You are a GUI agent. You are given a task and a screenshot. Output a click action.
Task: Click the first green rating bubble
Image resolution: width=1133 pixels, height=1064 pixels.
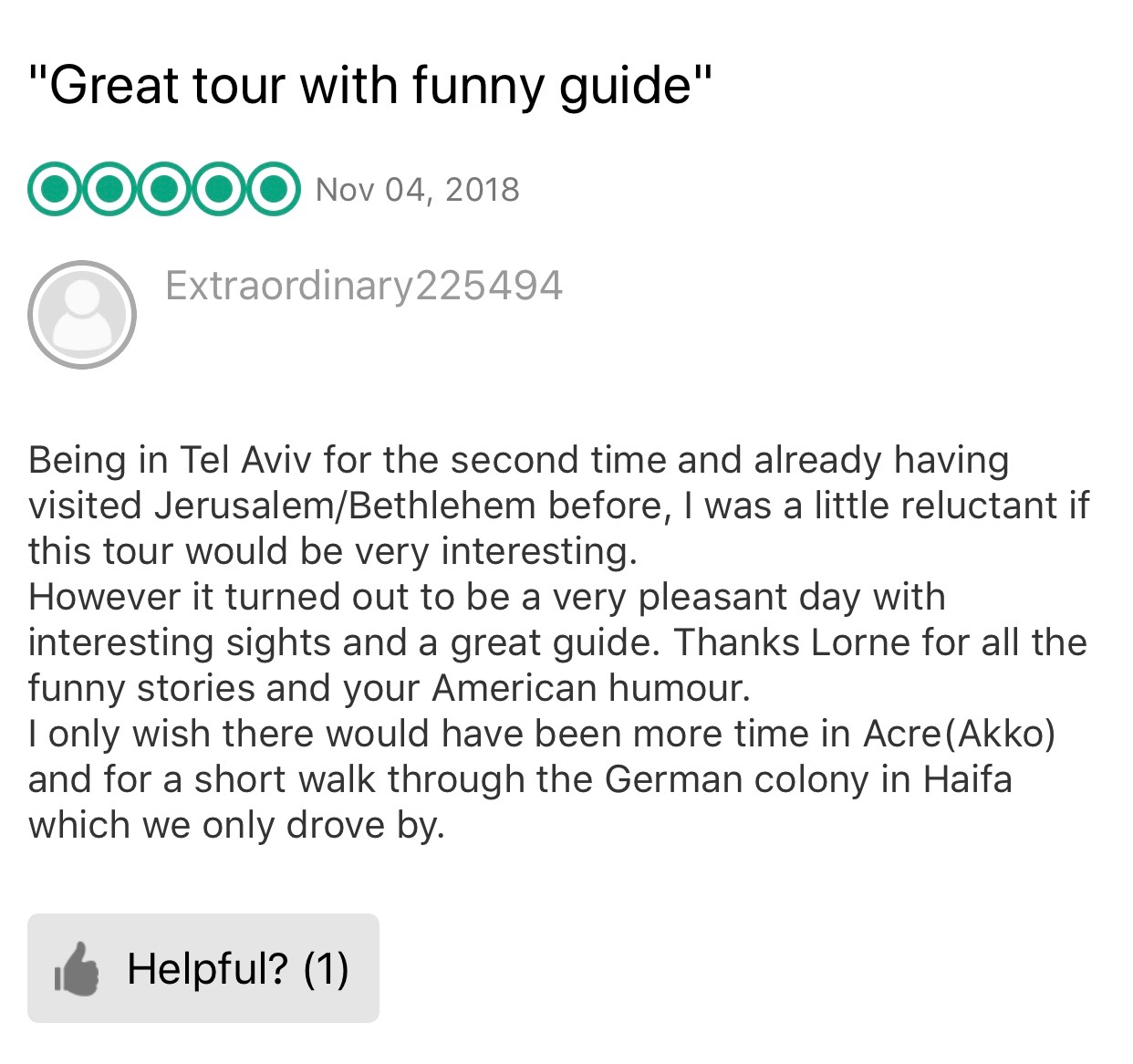click(x=55, y=190)
